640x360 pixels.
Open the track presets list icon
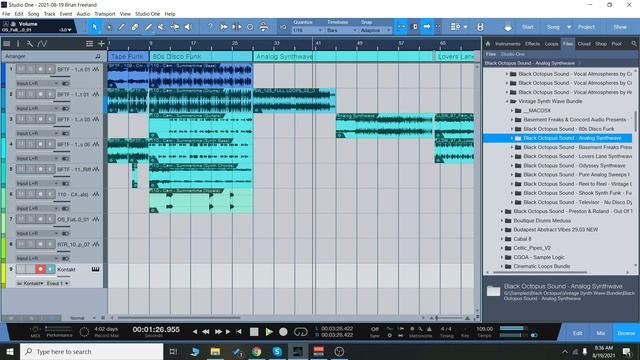89,43
